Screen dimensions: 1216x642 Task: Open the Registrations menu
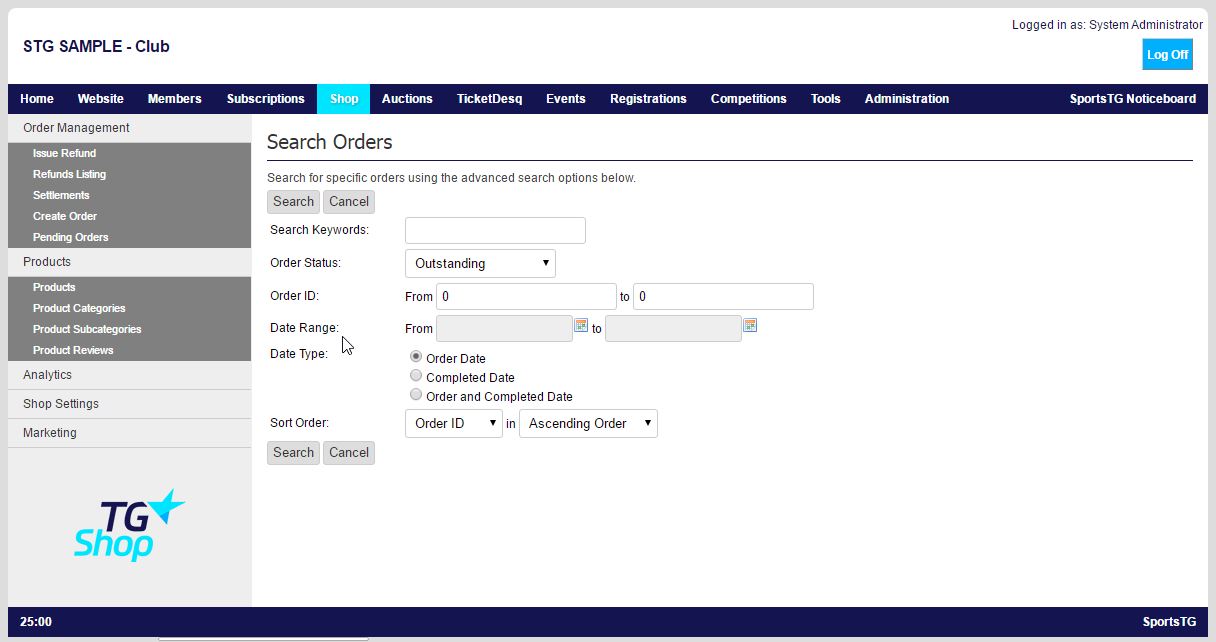pos(648,99)
